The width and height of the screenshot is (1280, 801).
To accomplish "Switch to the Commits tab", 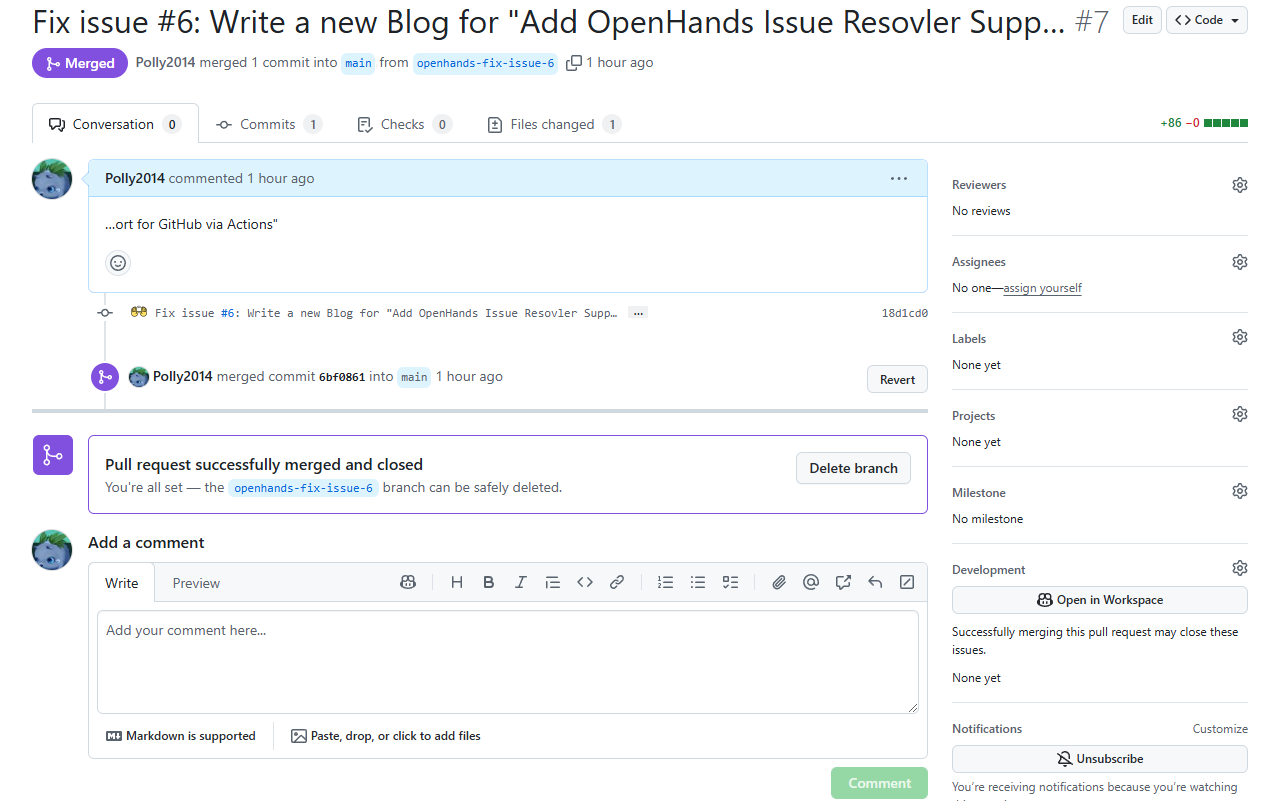I will click(268, 124).
